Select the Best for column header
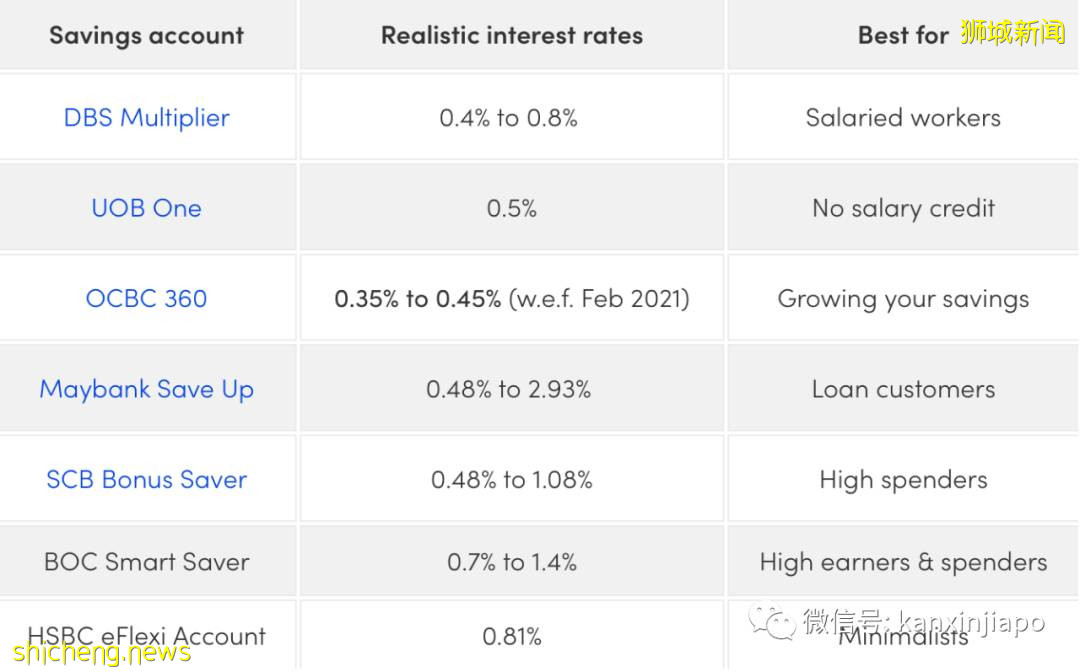 click(x=902, y=36)
